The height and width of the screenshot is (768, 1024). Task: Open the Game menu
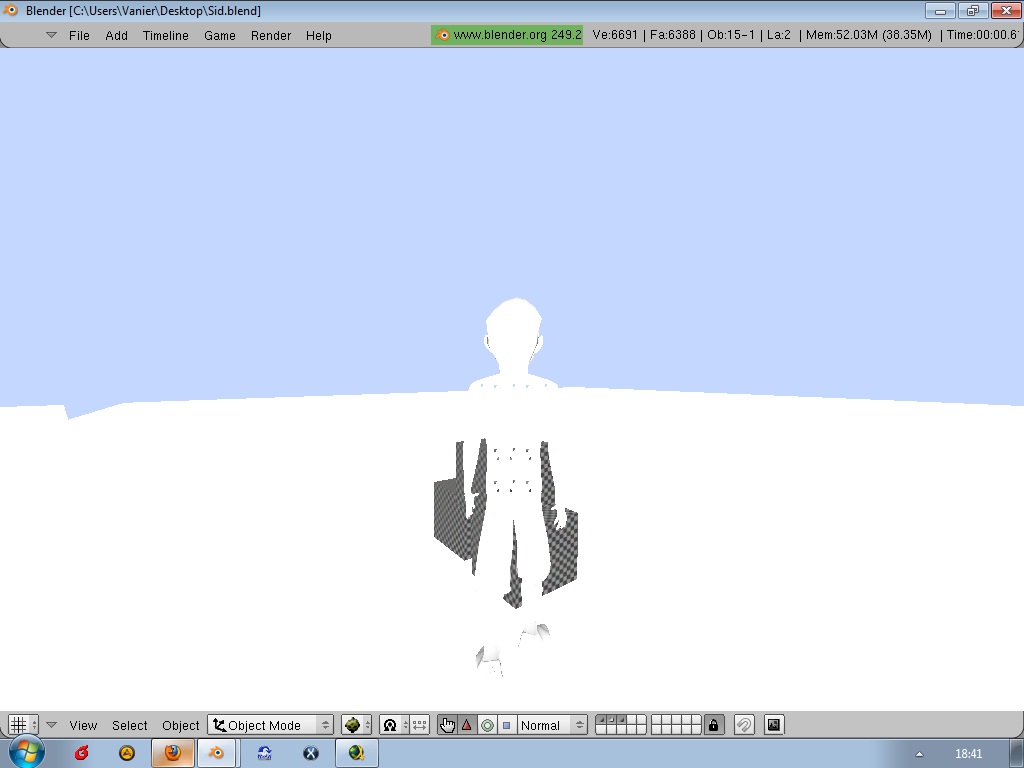pyautogui.click(x=219, y=35)
